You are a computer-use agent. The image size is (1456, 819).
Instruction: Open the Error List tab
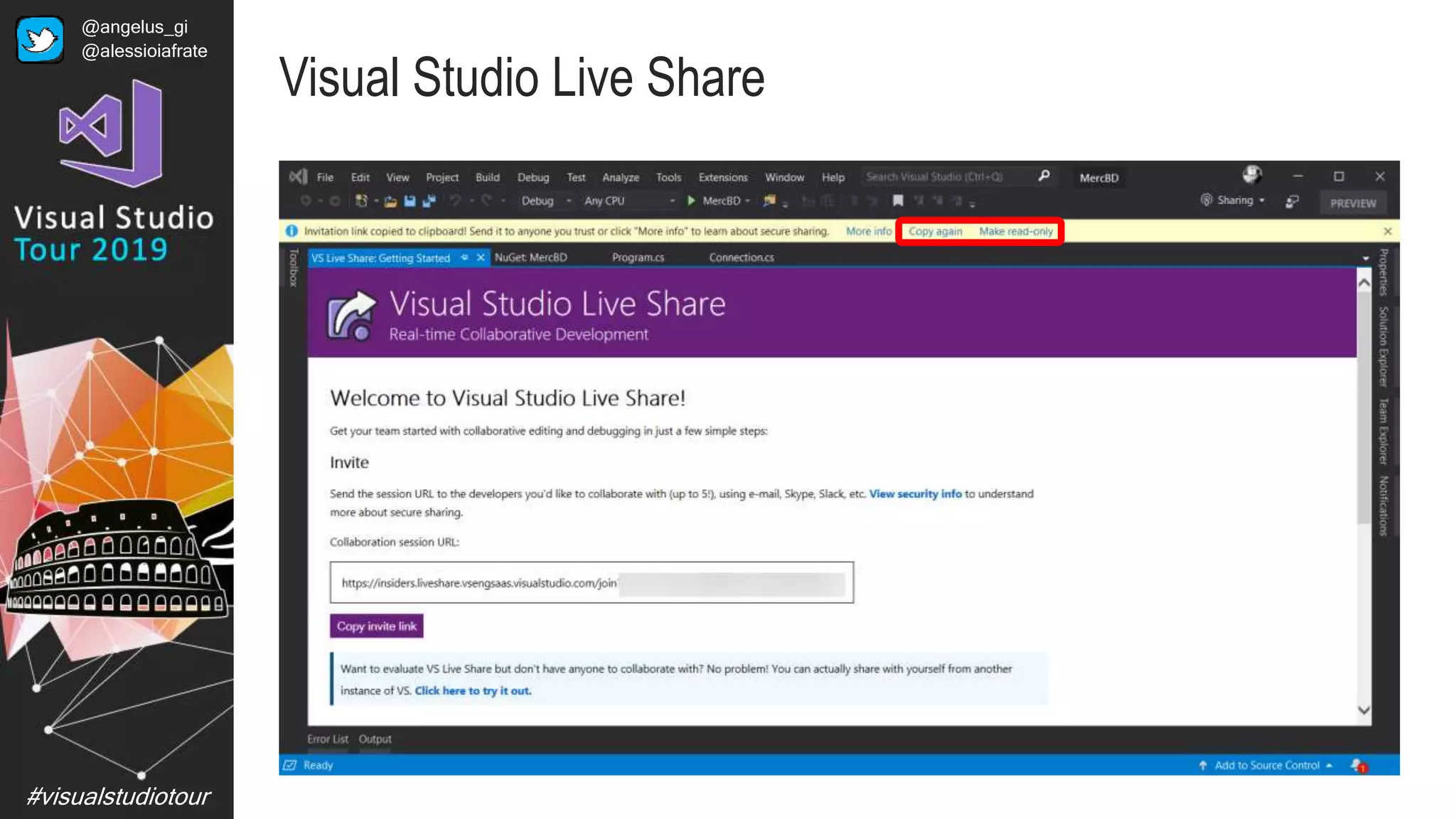328,739
